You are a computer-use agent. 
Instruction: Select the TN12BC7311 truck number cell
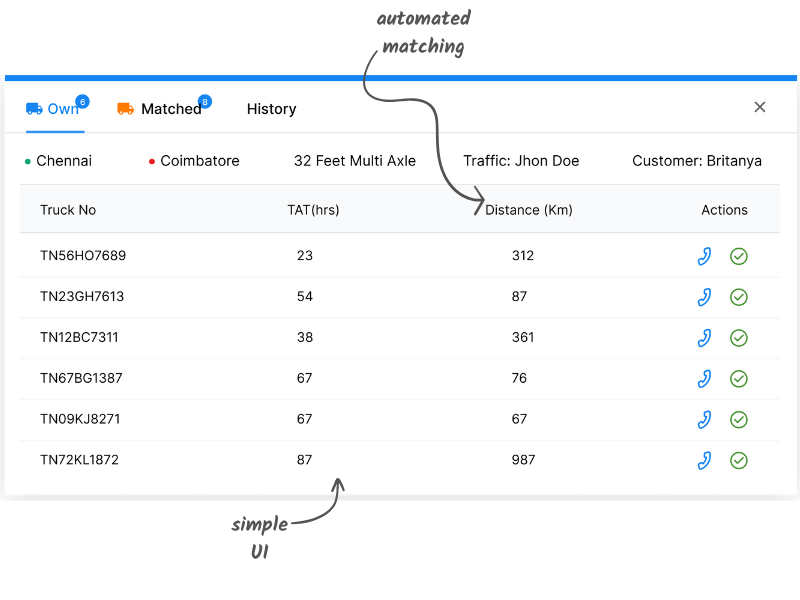[79, 338]
